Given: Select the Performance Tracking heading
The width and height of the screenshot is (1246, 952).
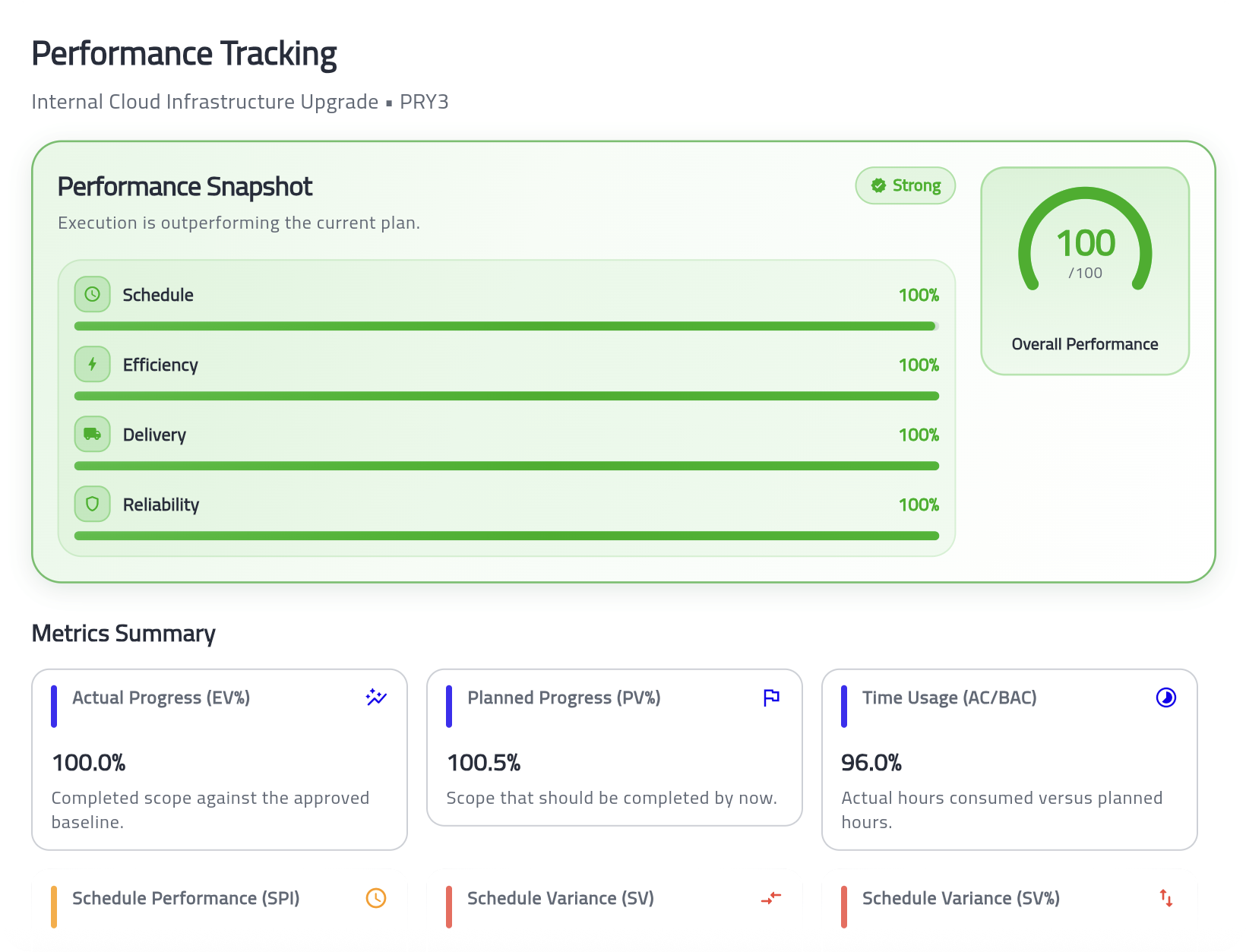Looking at the screenshot, I should (184, 53).
